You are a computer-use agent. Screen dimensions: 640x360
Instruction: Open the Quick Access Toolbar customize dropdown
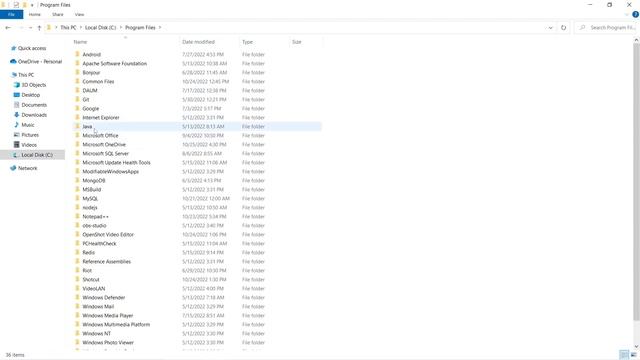coord(32,5)
